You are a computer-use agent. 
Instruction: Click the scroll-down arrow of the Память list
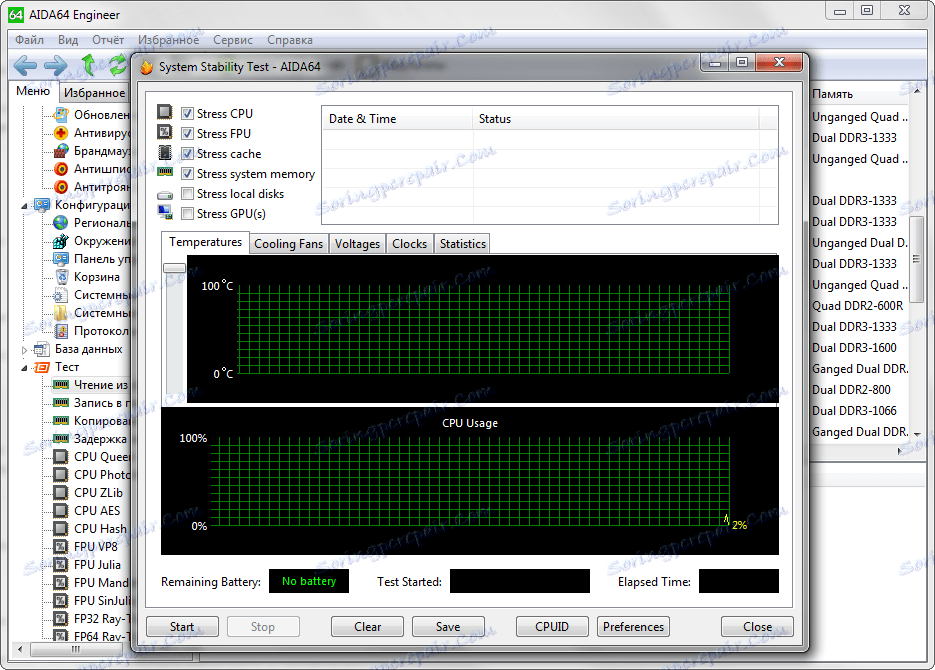[916, 433]
